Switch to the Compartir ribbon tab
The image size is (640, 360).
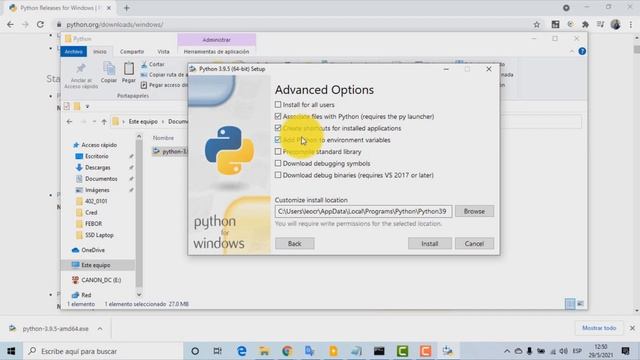pos(132,51)
